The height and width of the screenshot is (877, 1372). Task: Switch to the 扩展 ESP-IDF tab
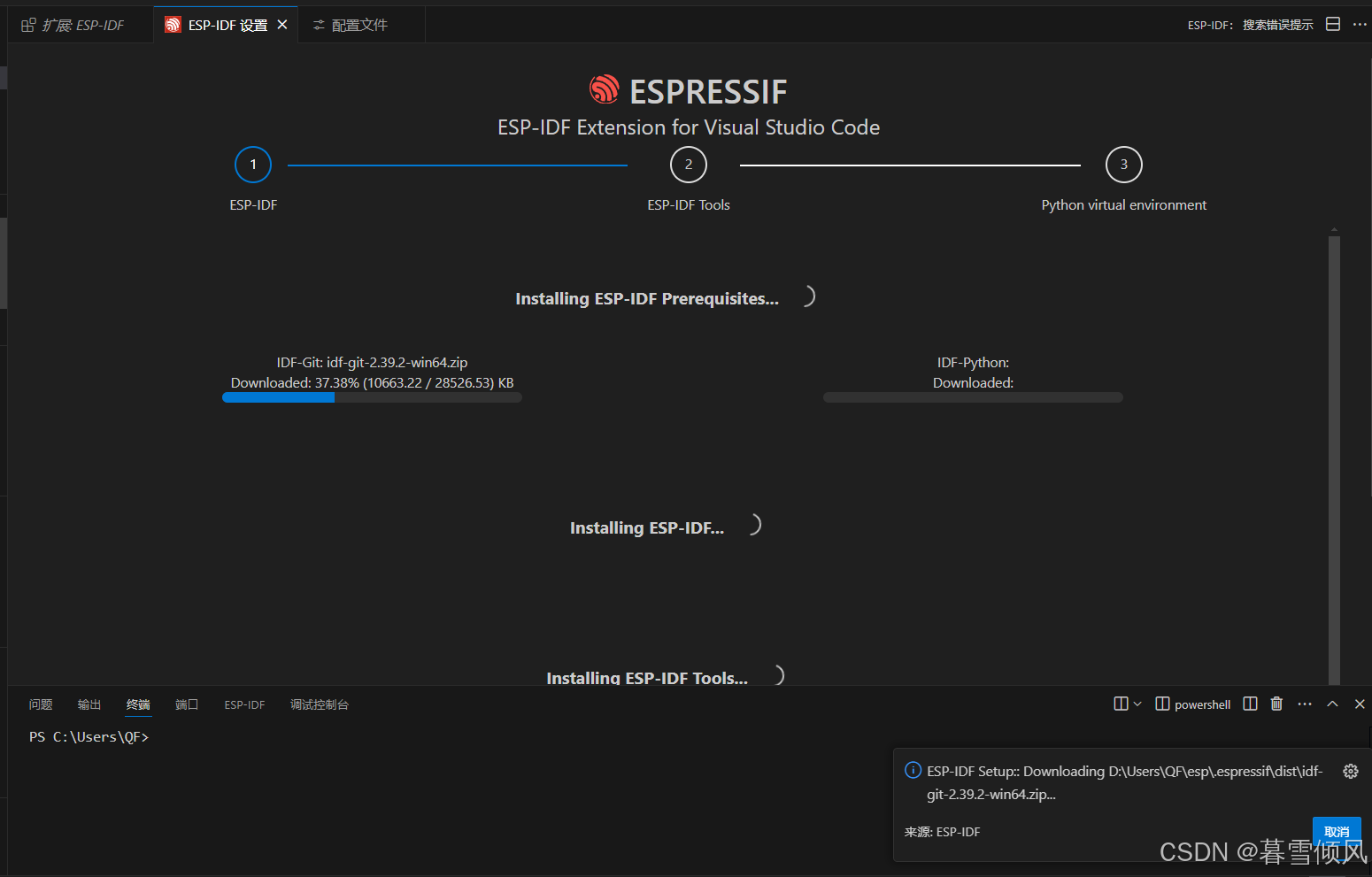pos(81,25)
